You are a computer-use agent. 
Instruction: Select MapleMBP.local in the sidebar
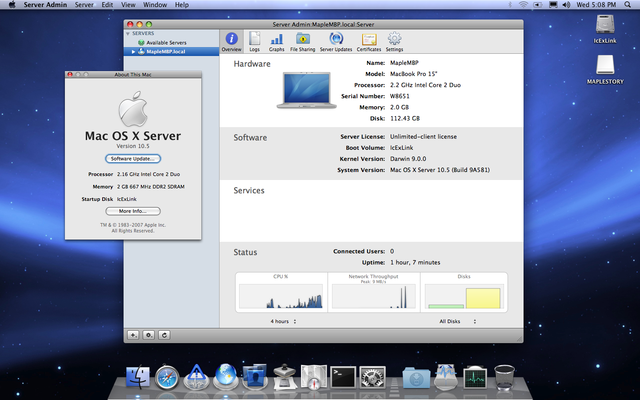[x=171, y=51]
